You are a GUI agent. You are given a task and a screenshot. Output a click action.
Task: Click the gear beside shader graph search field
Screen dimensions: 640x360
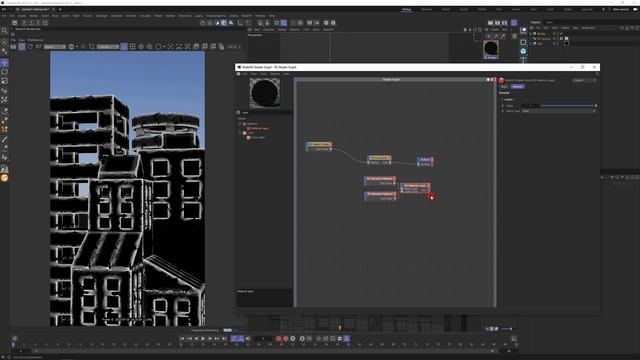click(238, 113)
